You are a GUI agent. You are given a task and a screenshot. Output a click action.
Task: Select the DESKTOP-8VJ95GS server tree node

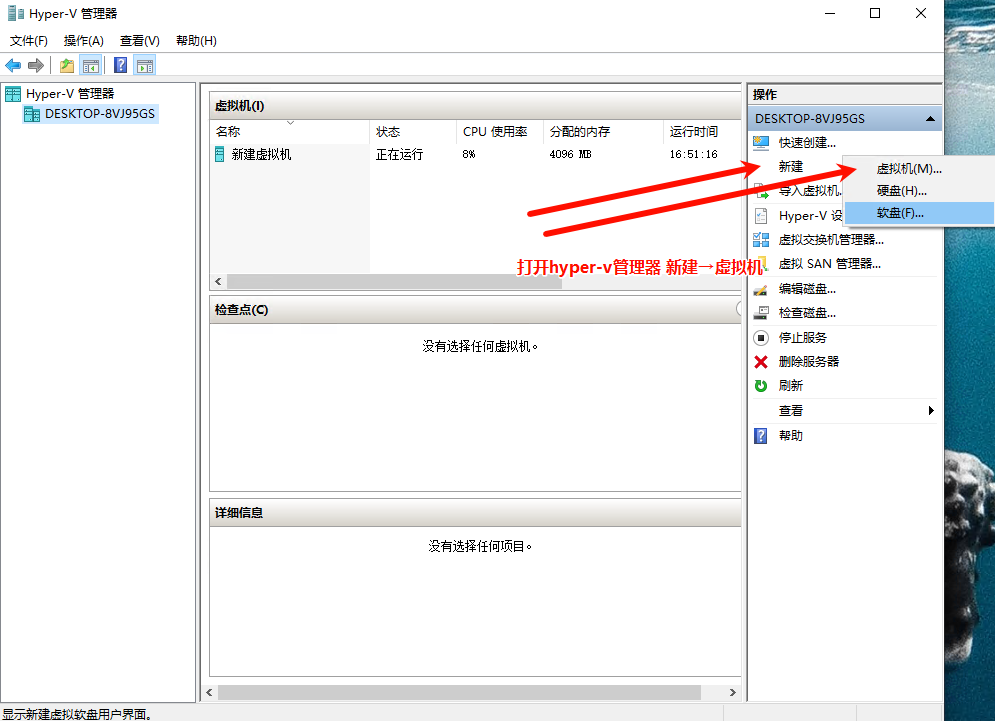99,114
